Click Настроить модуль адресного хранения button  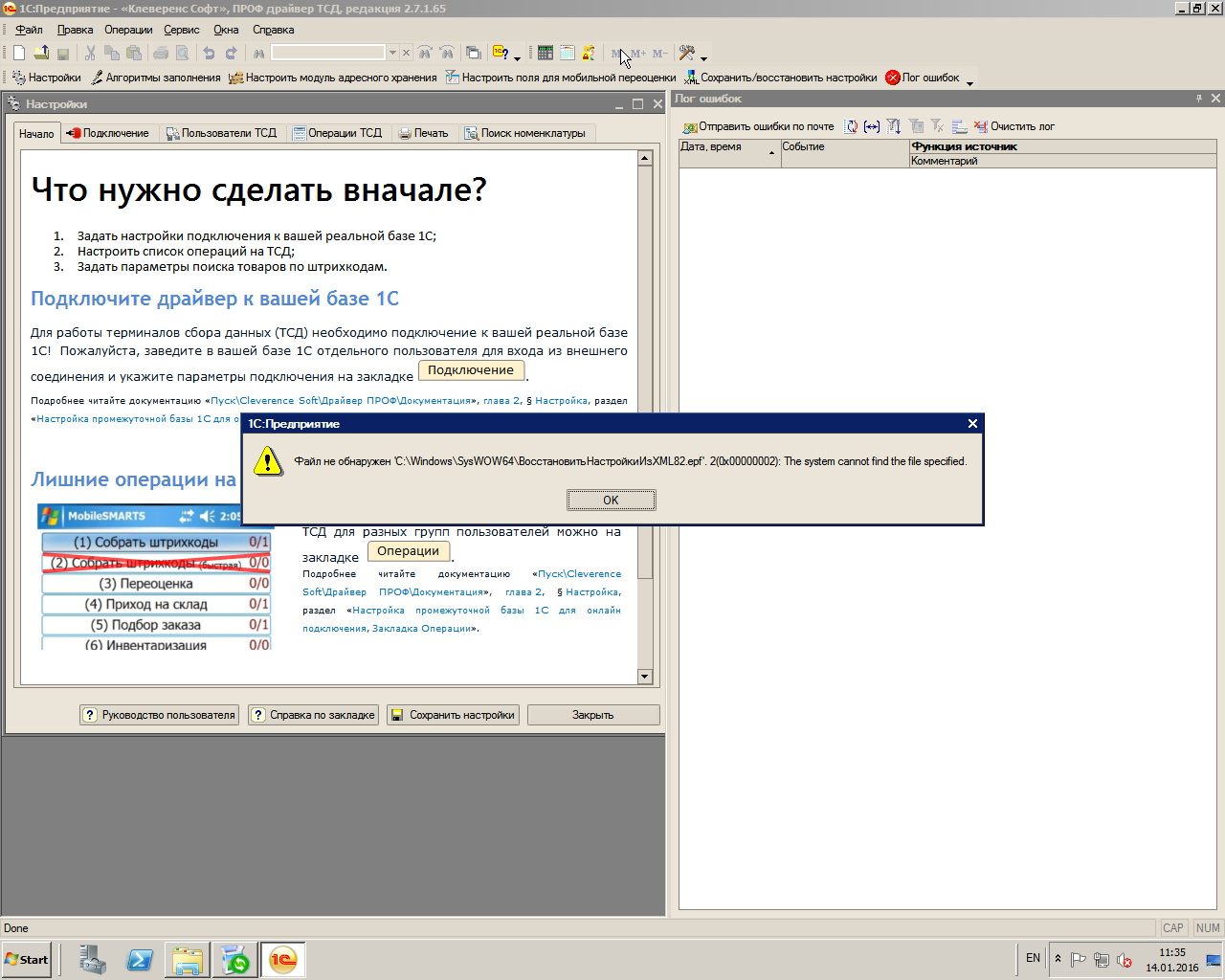pos(332,78)
